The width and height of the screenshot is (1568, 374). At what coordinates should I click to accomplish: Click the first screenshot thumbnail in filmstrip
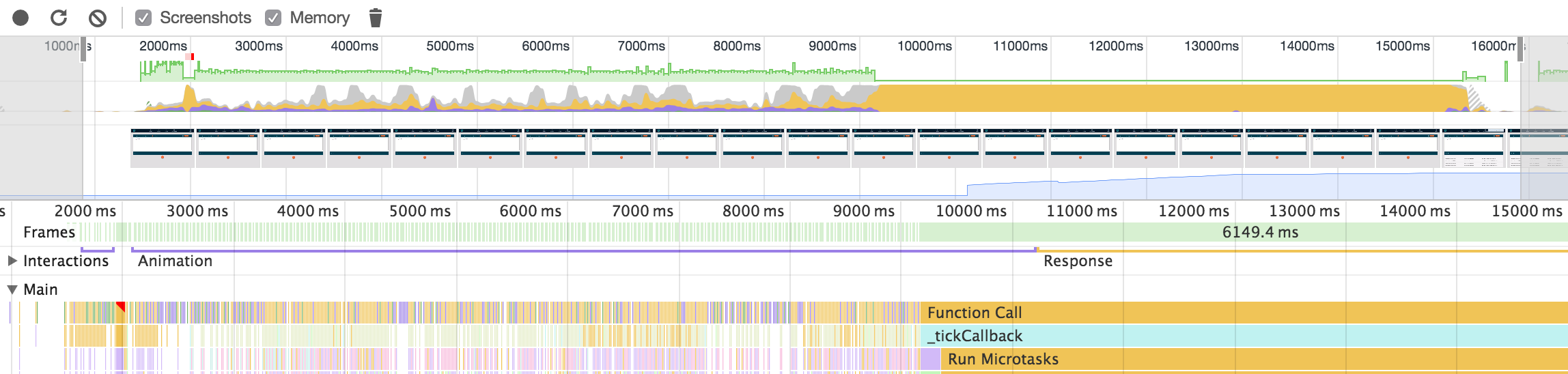(163, 147)
